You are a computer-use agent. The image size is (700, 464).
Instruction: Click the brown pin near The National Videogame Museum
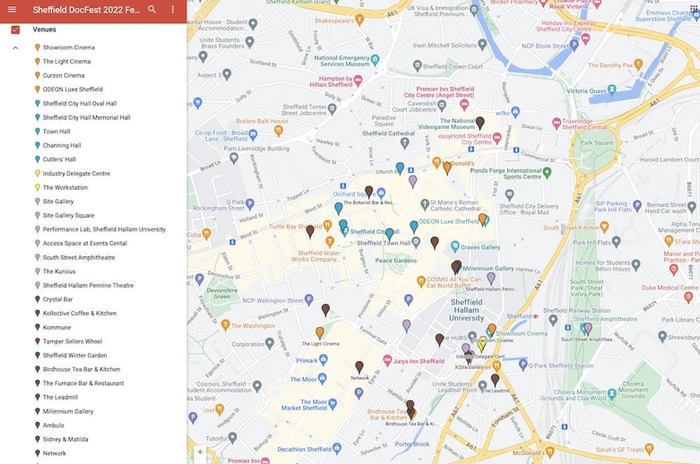(x=480, y=122)
